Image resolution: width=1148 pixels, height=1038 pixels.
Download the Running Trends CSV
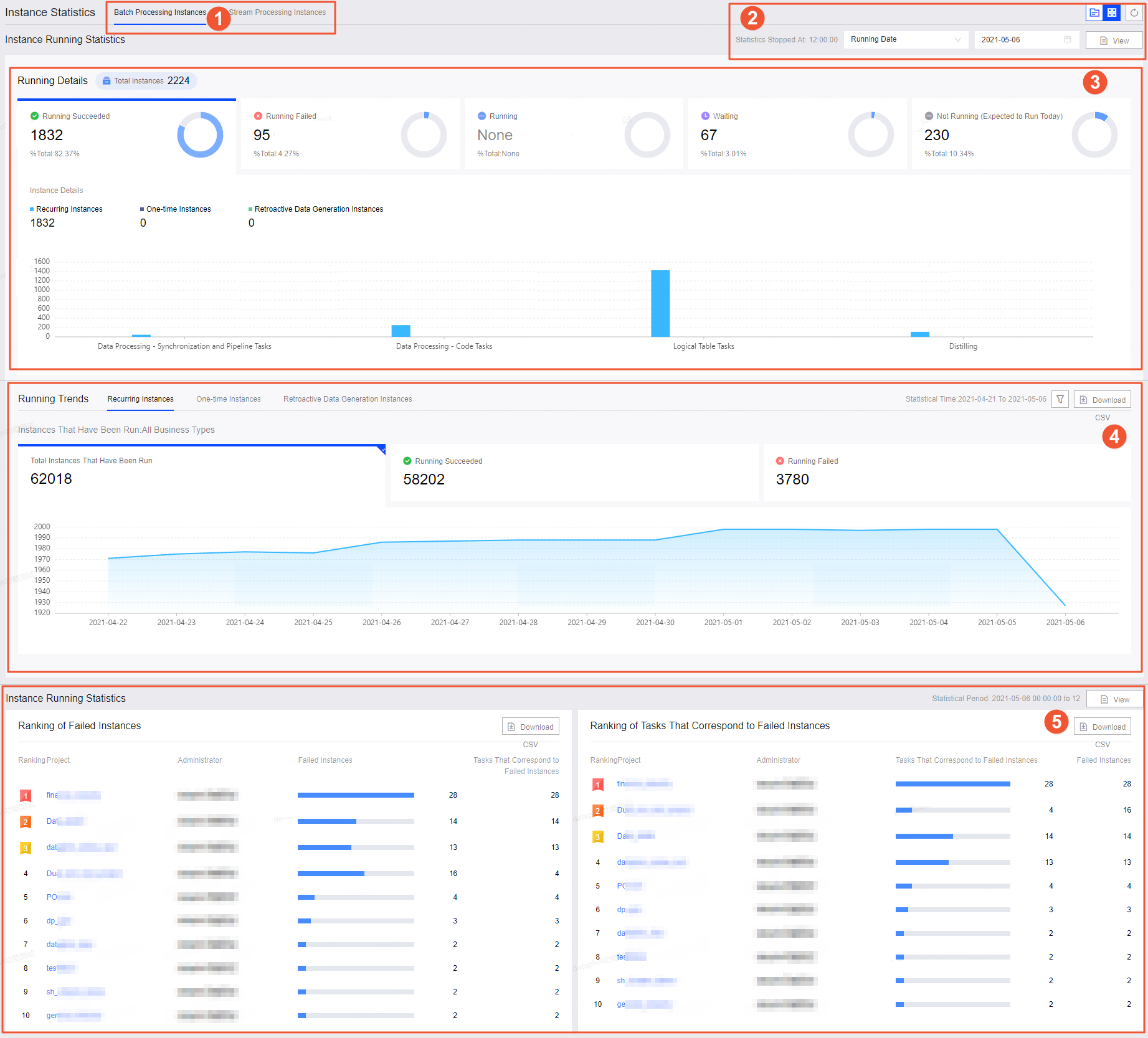click(1103, 400)
